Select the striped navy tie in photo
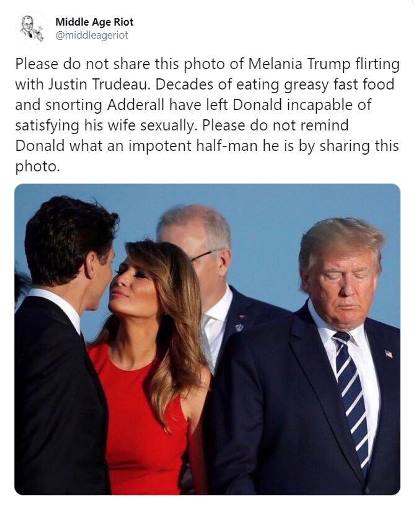The image size is (415, 508). [x=352, y=398]
